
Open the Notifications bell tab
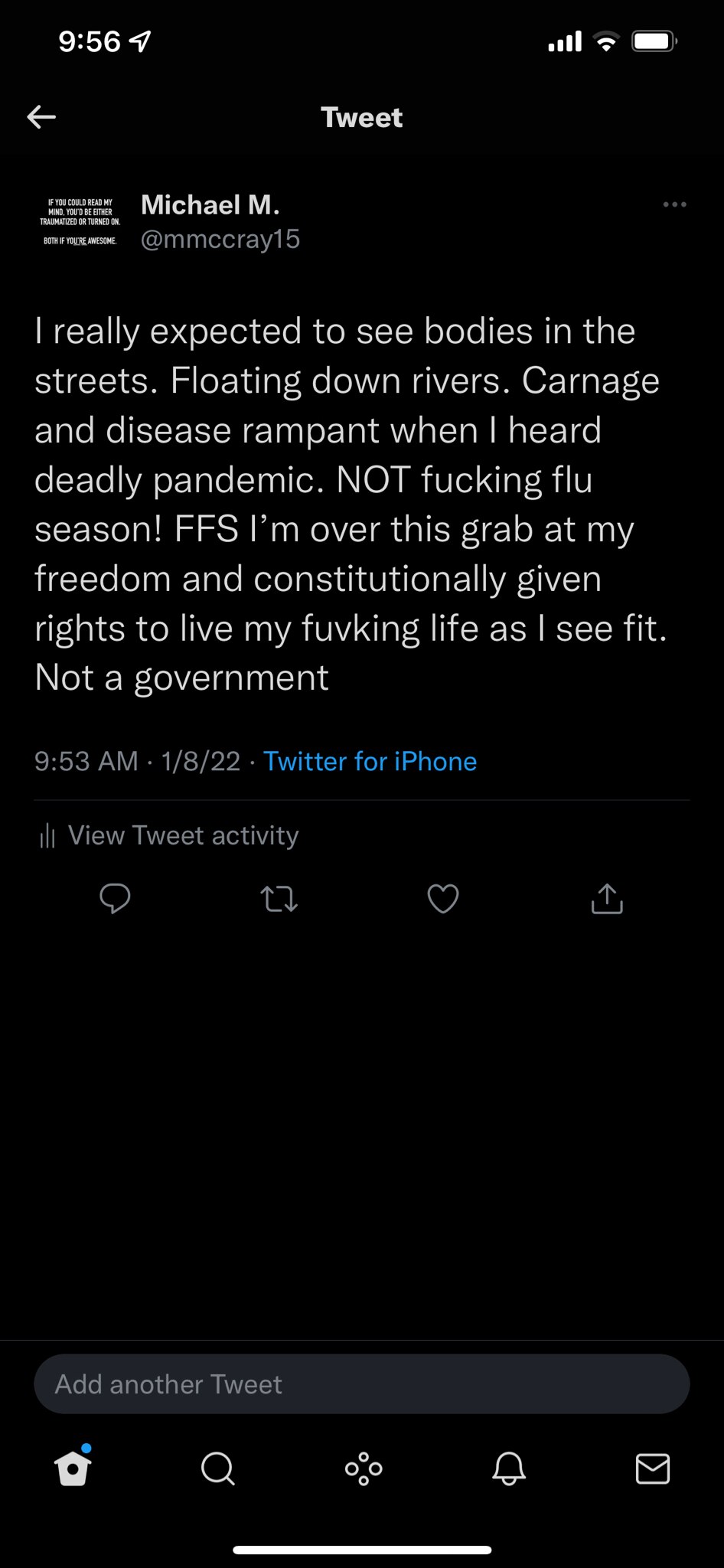[x=508, y=1468]
